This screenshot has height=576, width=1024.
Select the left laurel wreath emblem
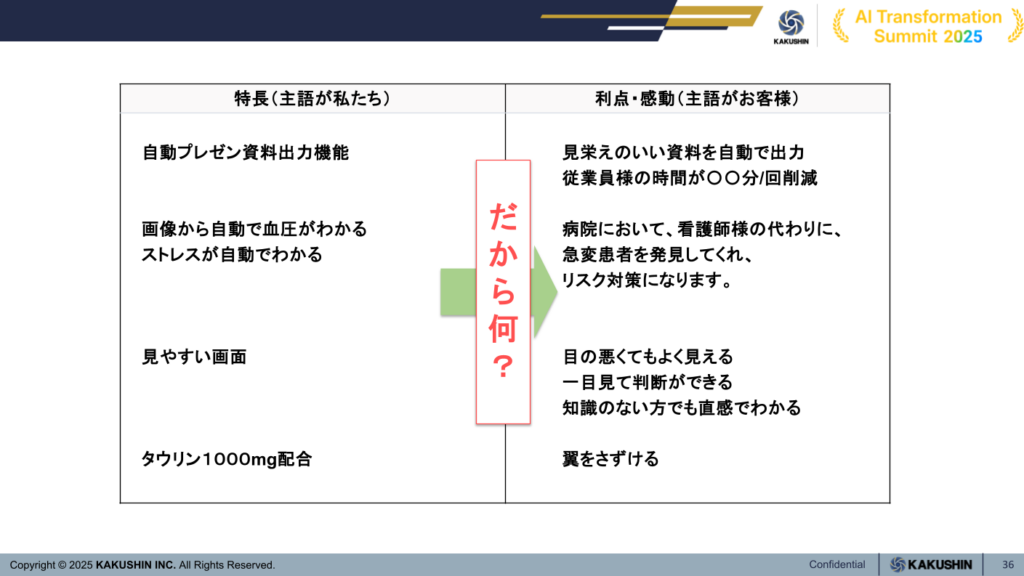(x=840, y=27)
